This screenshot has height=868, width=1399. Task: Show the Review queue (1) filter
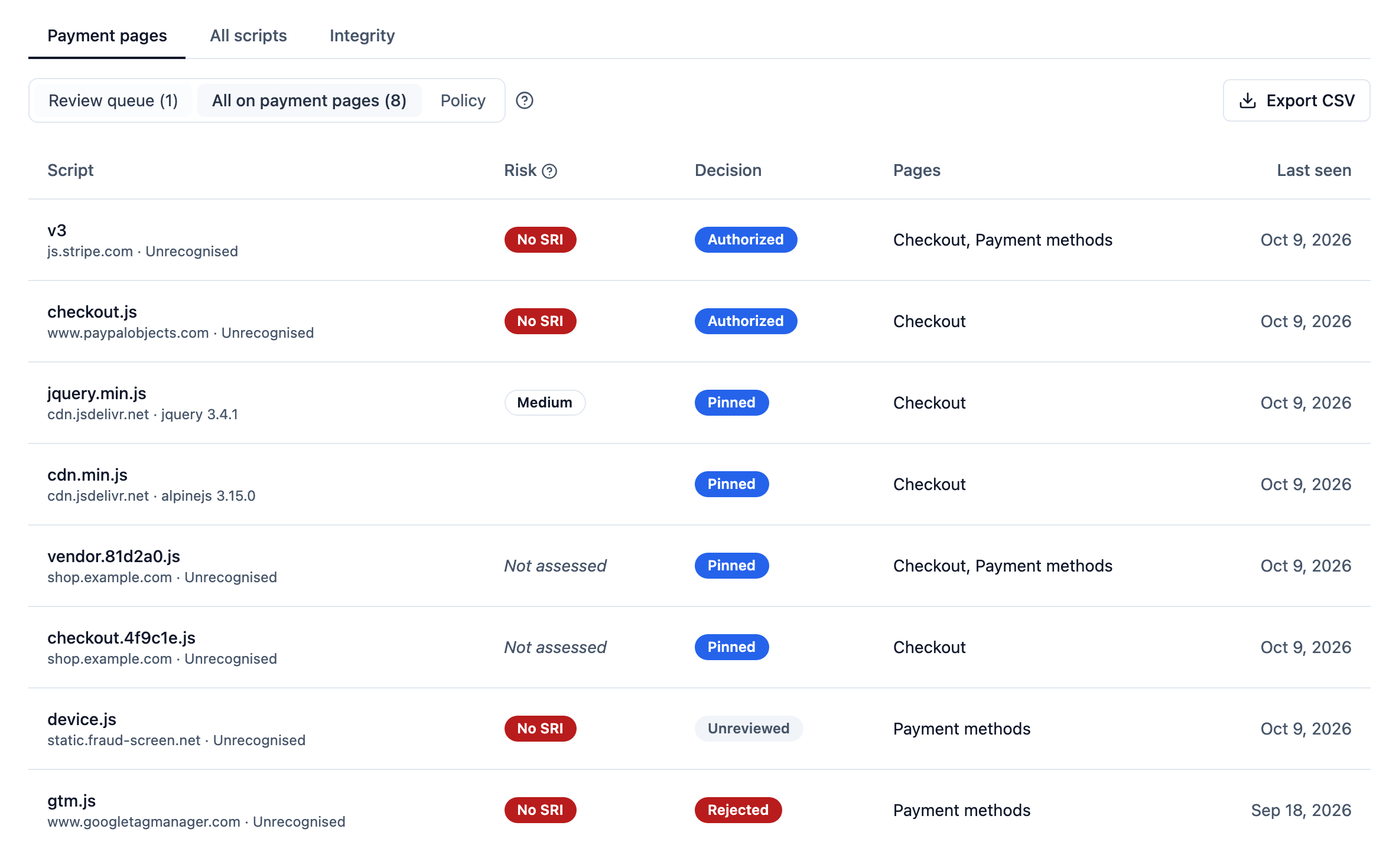point(113,100)
